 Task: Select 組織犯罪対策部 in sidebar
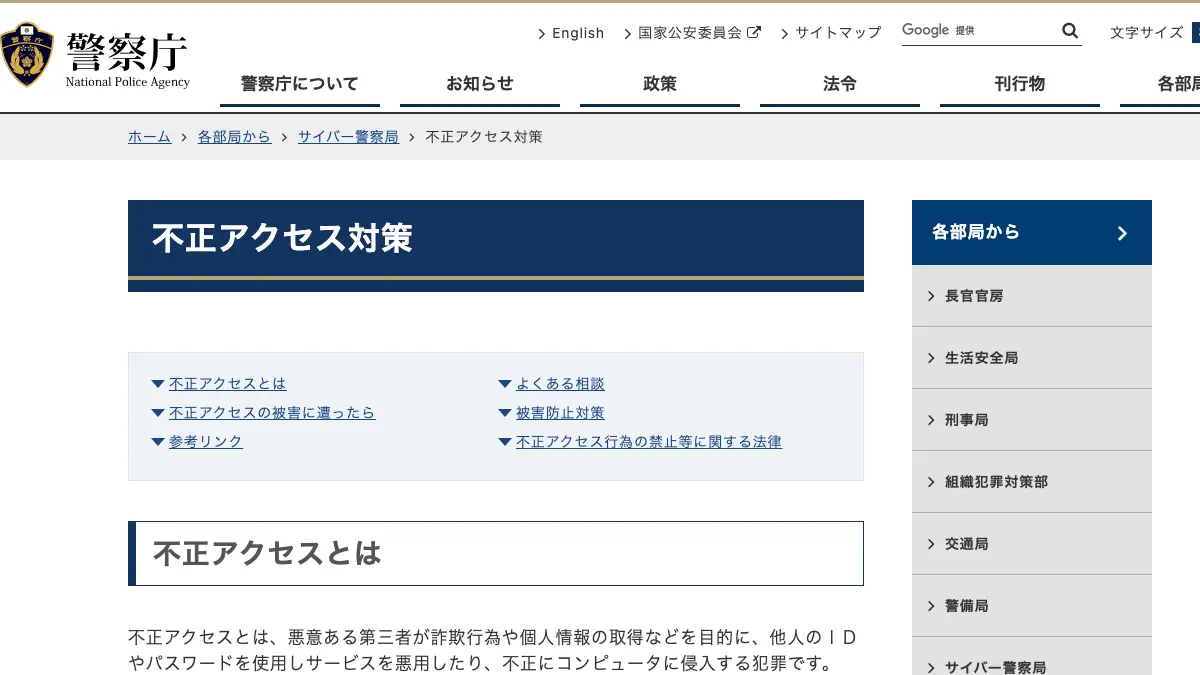[1032, 482]
